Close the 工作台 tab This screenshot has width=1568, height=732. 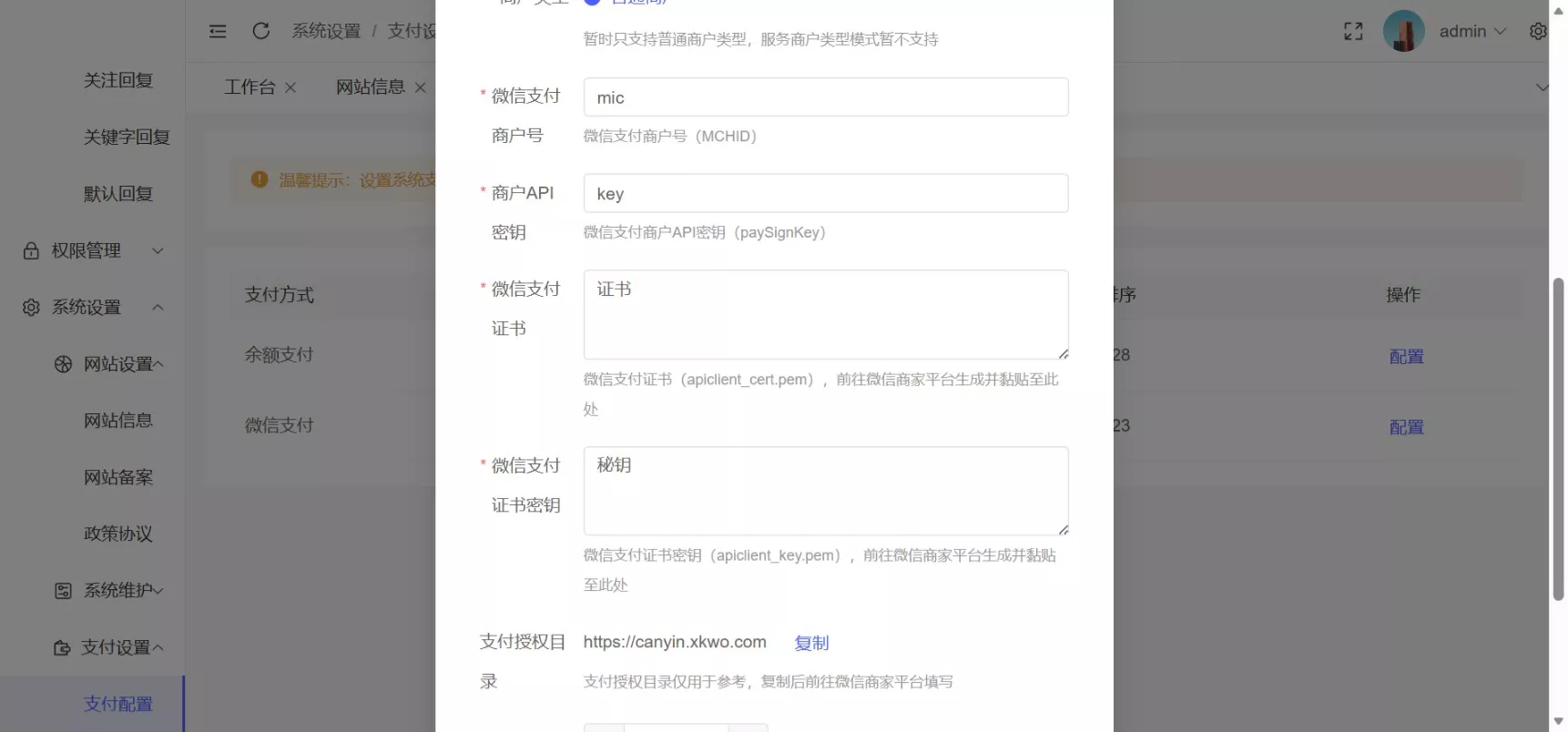[x=290, y=87]
